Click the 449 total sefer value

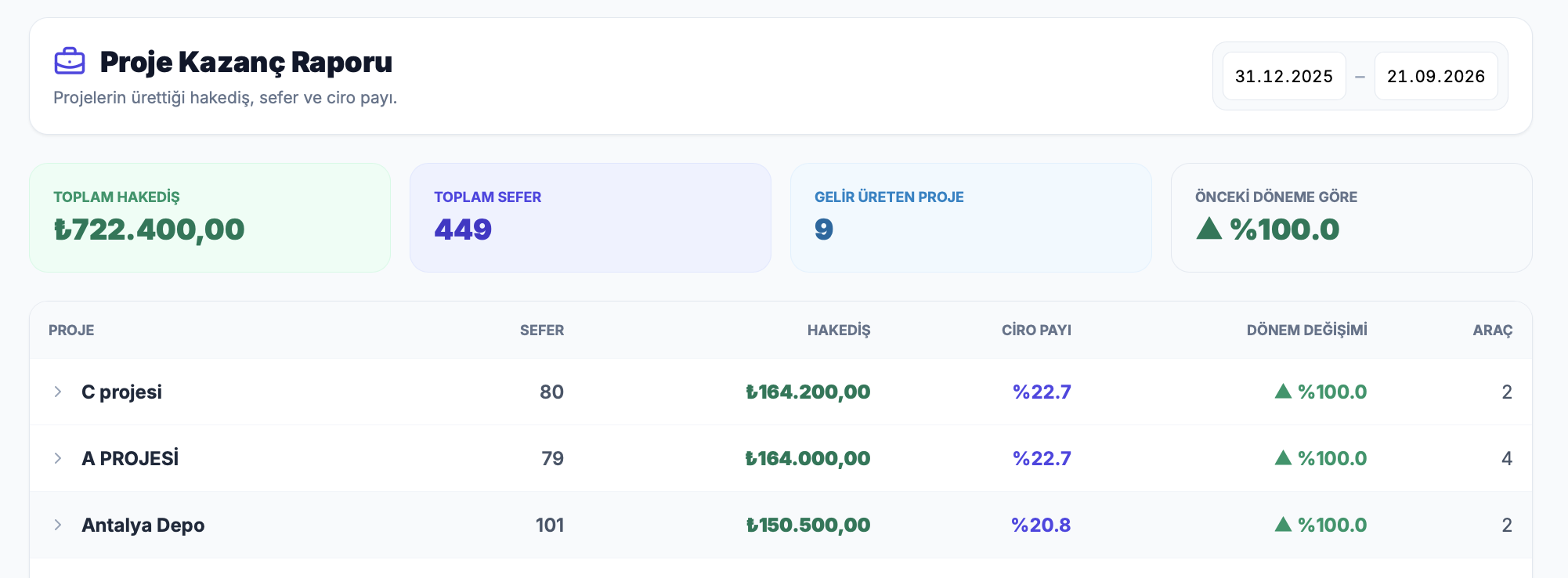click(463, 229)
